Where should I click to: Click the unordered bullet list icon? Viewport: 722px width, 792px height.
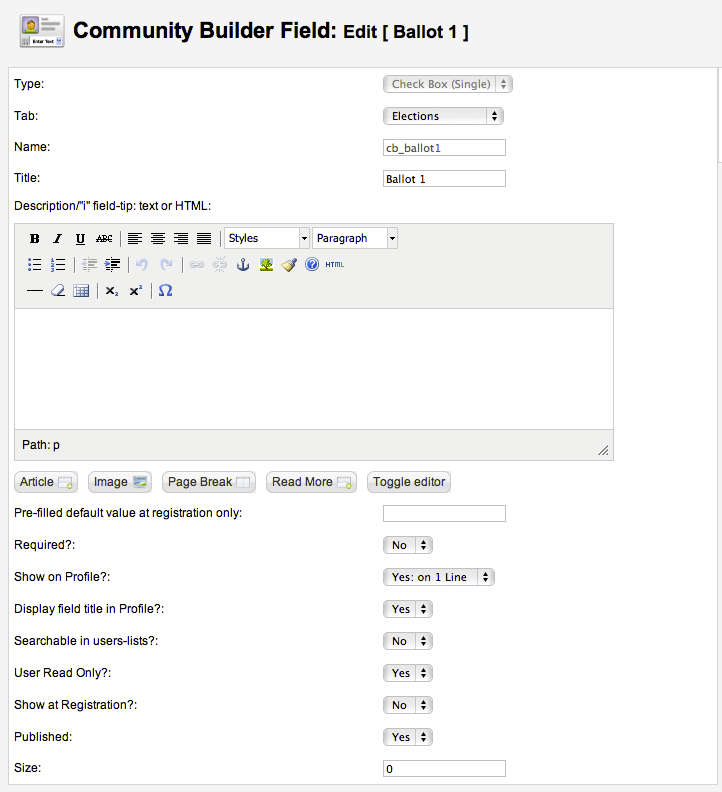click(35, 265)
